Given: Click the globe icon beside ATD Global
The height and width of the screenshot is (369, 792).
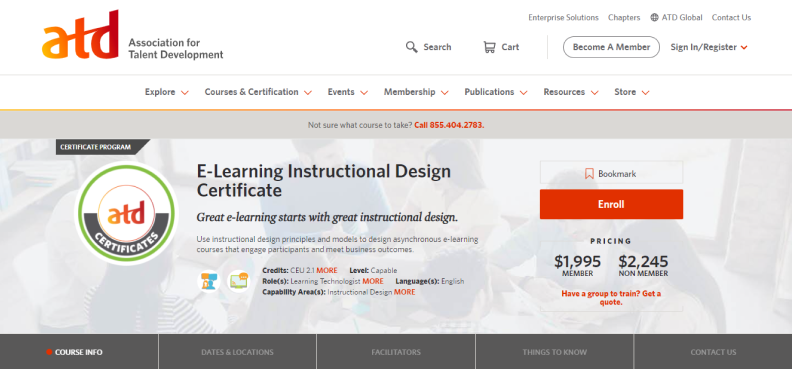Looking at the screenshot, I should (x=655, y=17).
